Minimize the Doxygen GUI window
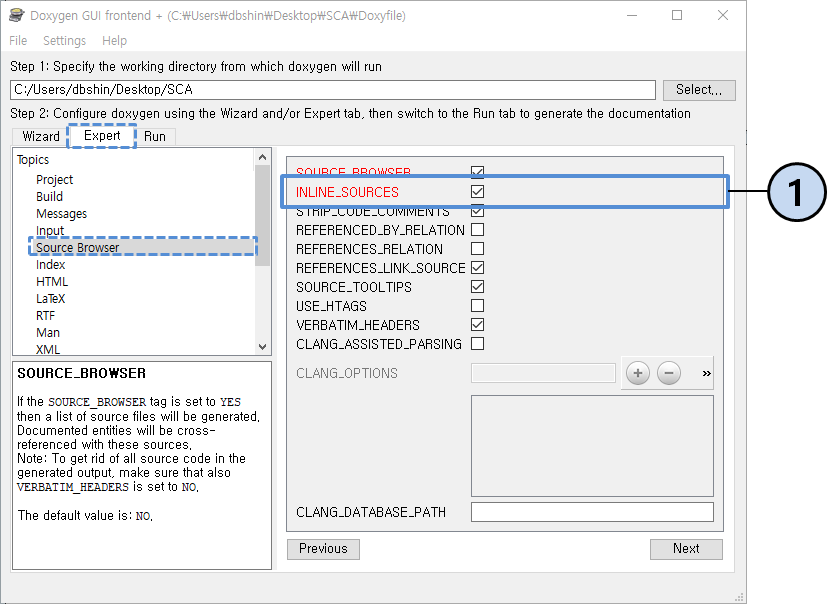Image resolution: width=829 pixels, height=604 pixels. pyautogui.click(x=632, y=15)
